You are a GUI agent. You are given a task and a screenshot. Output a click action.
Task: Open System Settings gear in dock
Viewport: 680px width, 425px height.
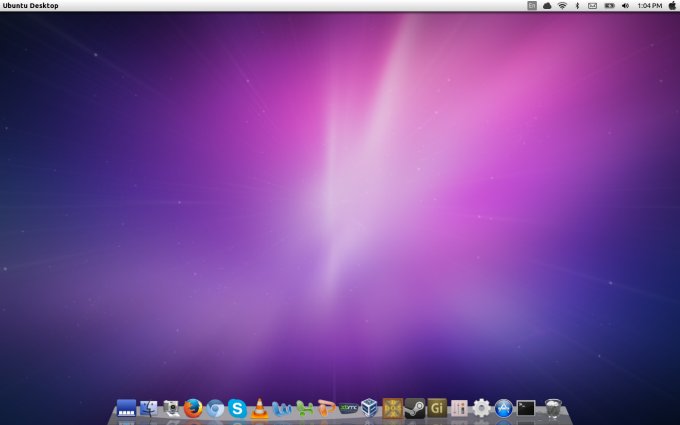coord(481,408)
